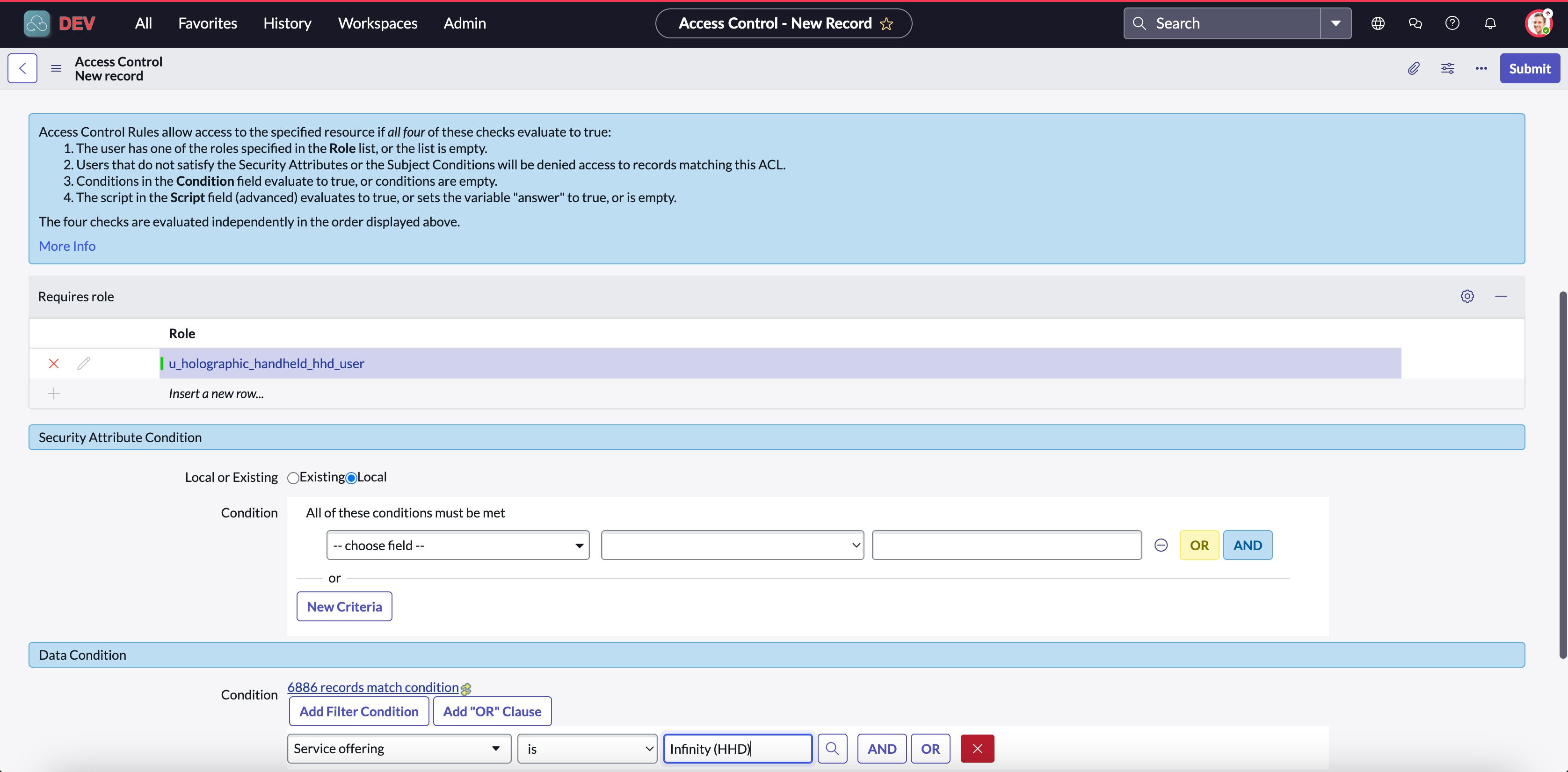Screen dimensions: 1568x772
Task: Open the notifications bell icon
Action: 1490,23
